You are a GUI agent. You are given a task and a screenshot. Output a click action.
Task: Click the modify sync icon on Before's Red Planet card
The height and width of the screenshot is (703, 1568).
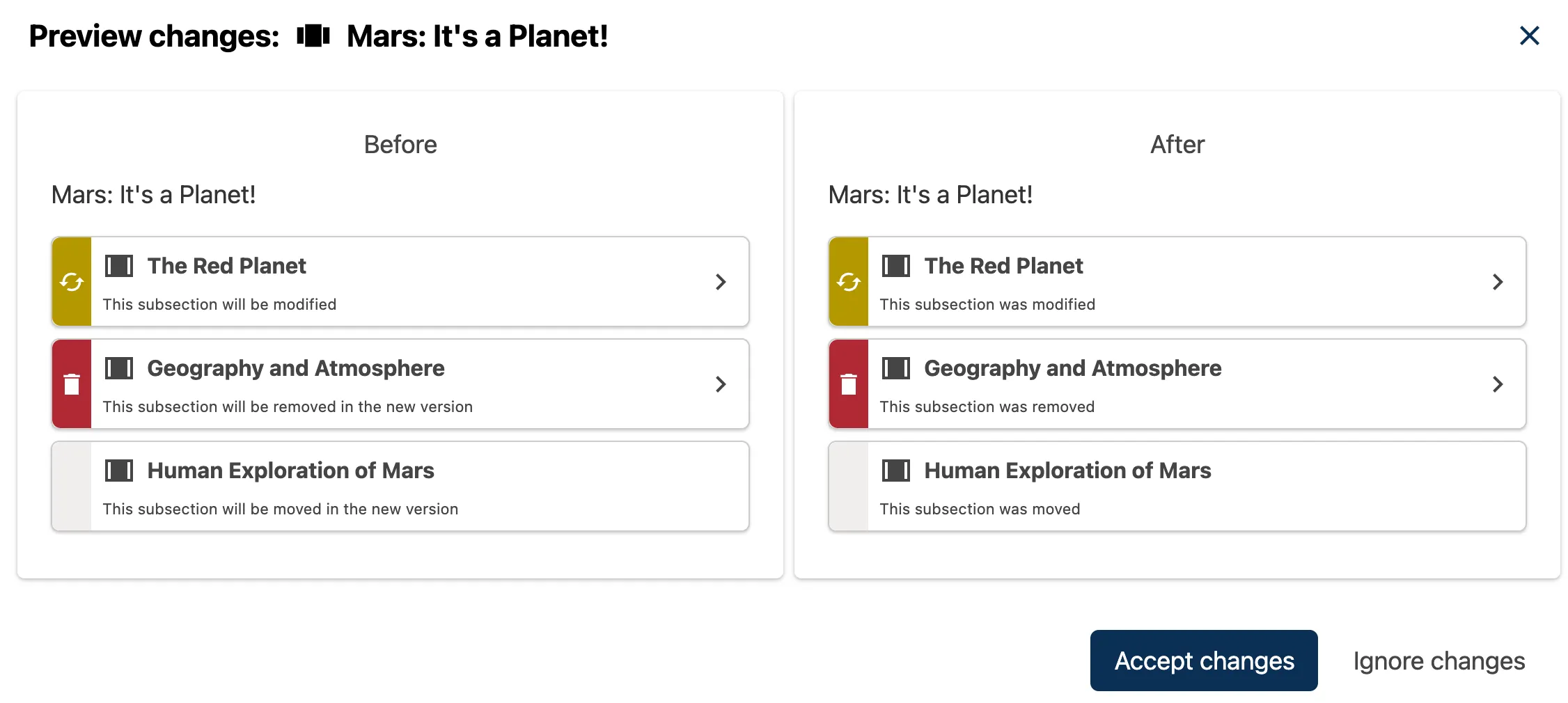[70, 281]
